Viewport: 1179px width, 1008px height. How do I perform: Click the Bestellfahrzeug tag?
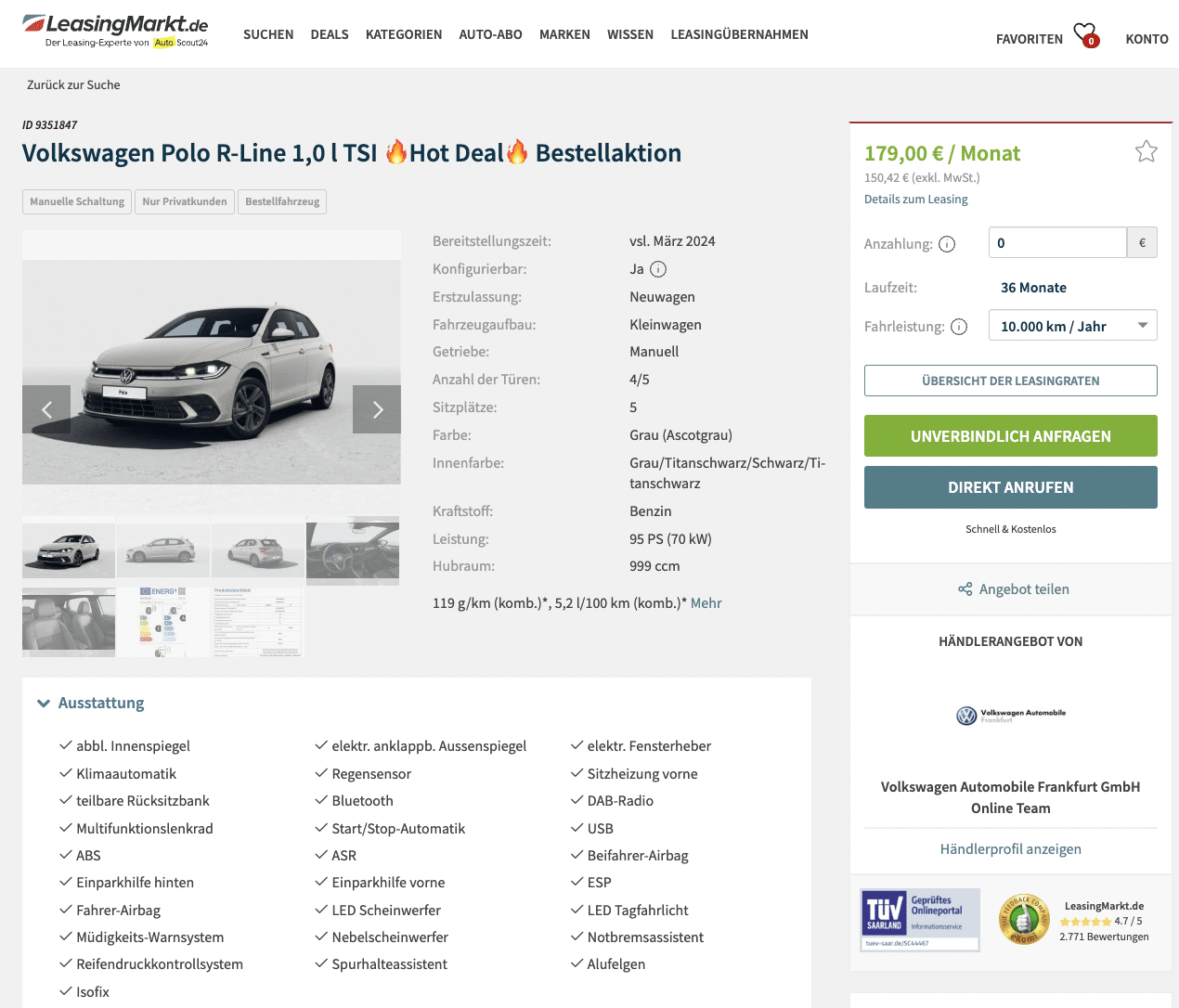[282, 201]
